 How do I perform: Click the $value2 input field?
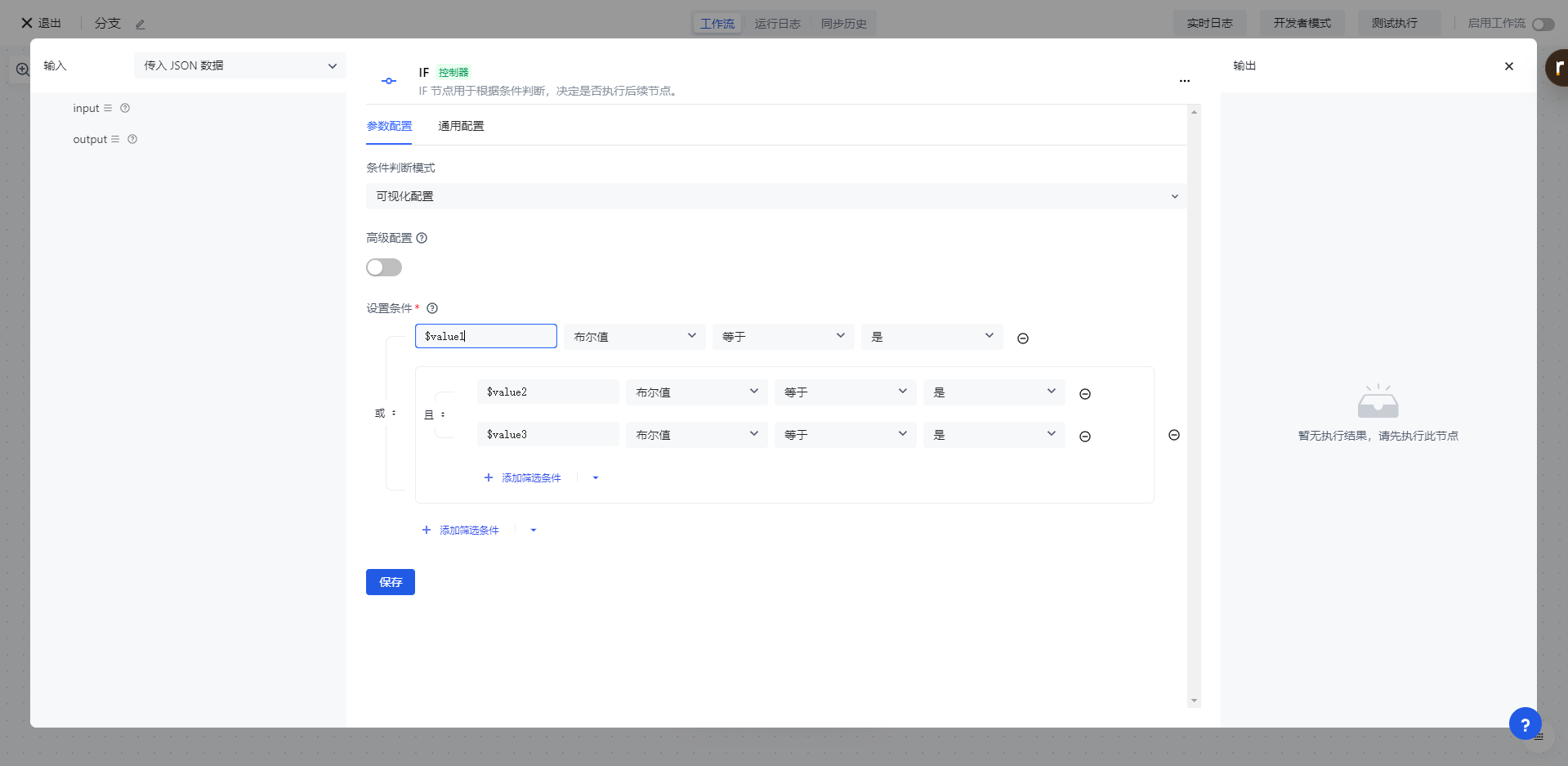coord(547,392)
